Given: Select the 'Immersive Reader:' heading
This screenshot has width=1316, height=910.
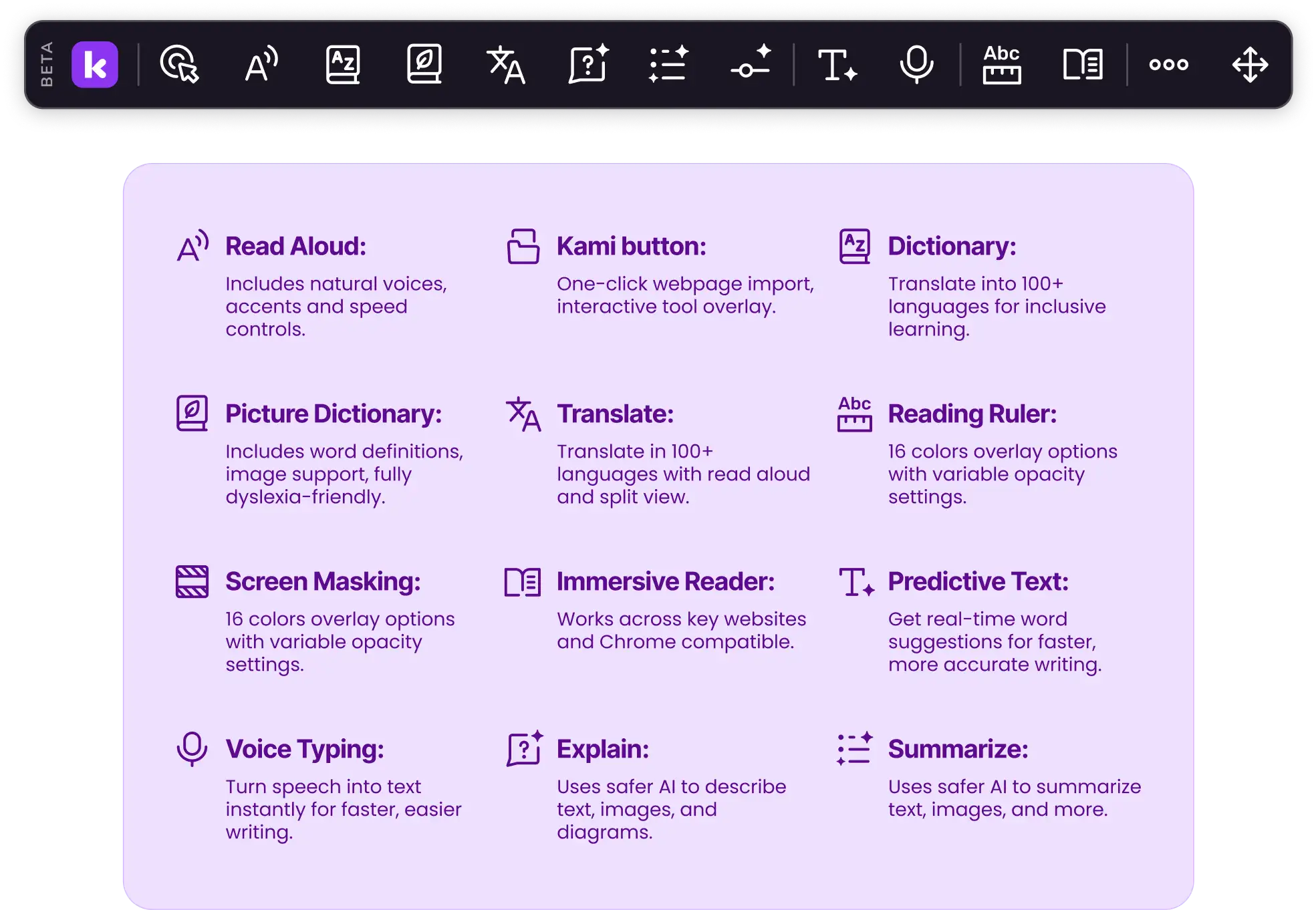Looking at the screenshot, I should click(666, 581).
